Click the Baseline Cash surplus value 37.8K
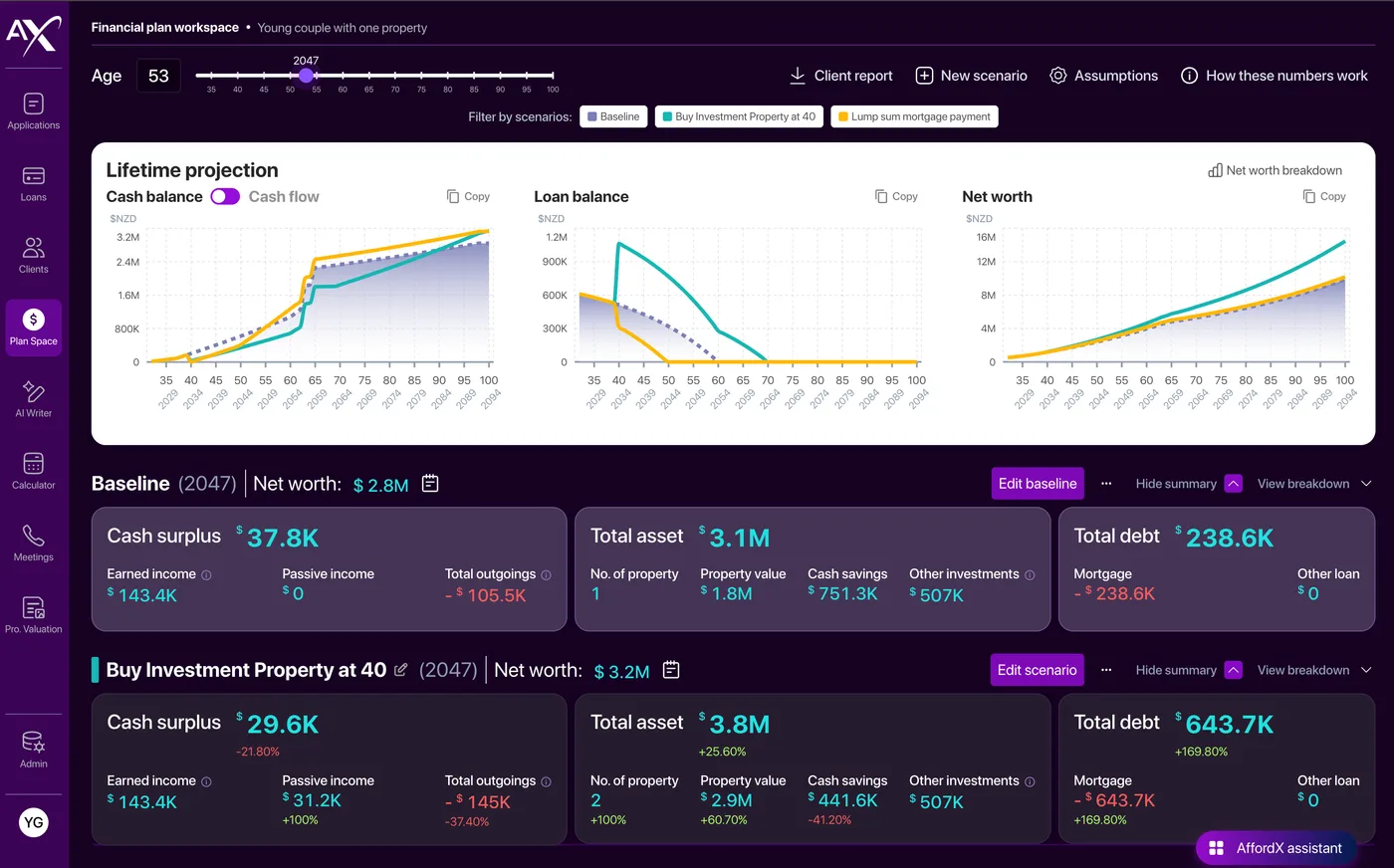Image resolution: width=1394 pixels, height=868 pixels. (278, 538)
